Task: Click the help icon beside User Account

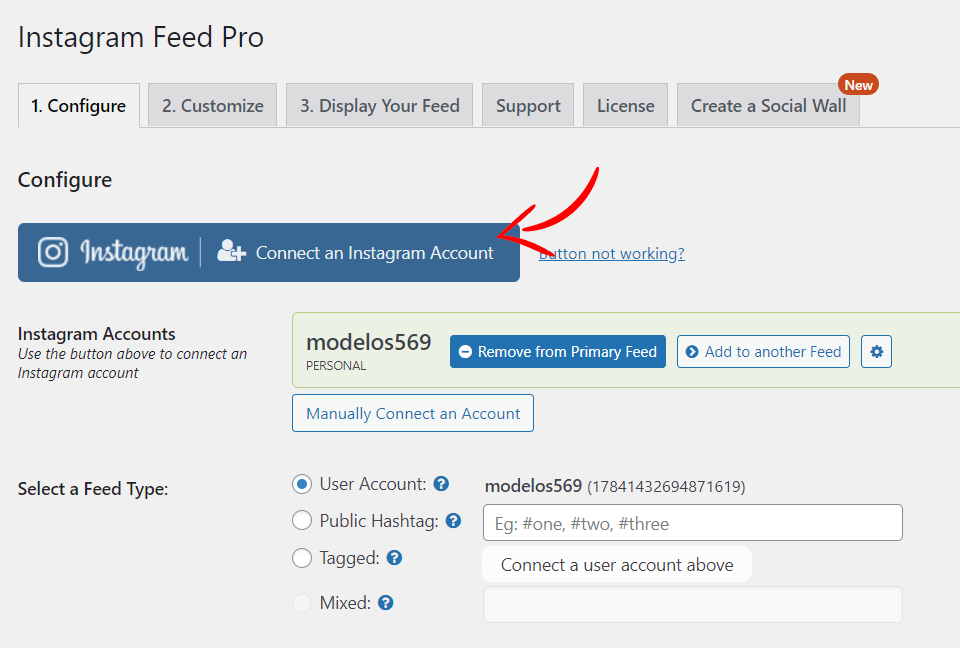Action: pos(441,484)
